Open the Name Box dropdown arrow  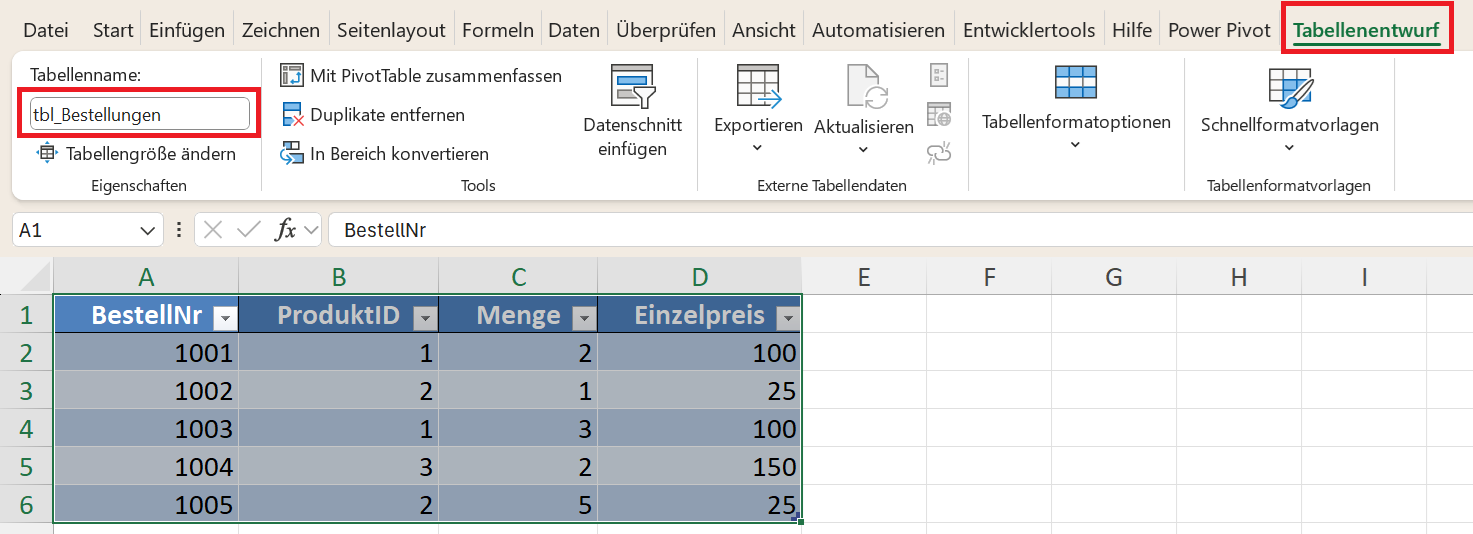(x=145, y=230)
